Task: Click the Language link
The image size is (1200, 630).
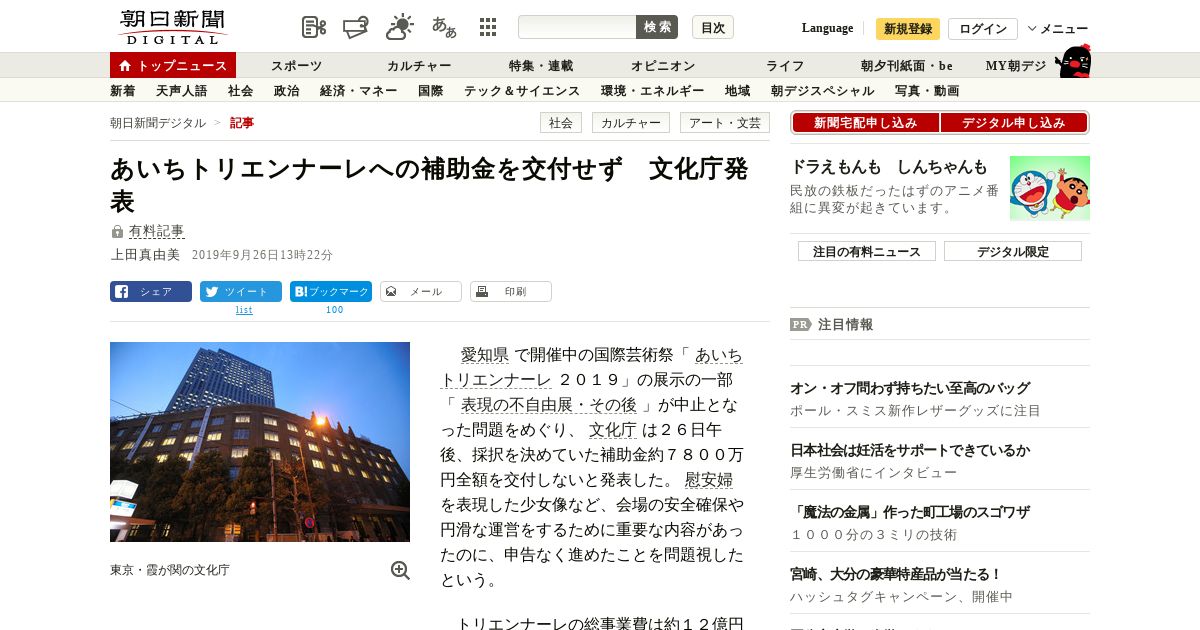Action: tap(827, 28)
